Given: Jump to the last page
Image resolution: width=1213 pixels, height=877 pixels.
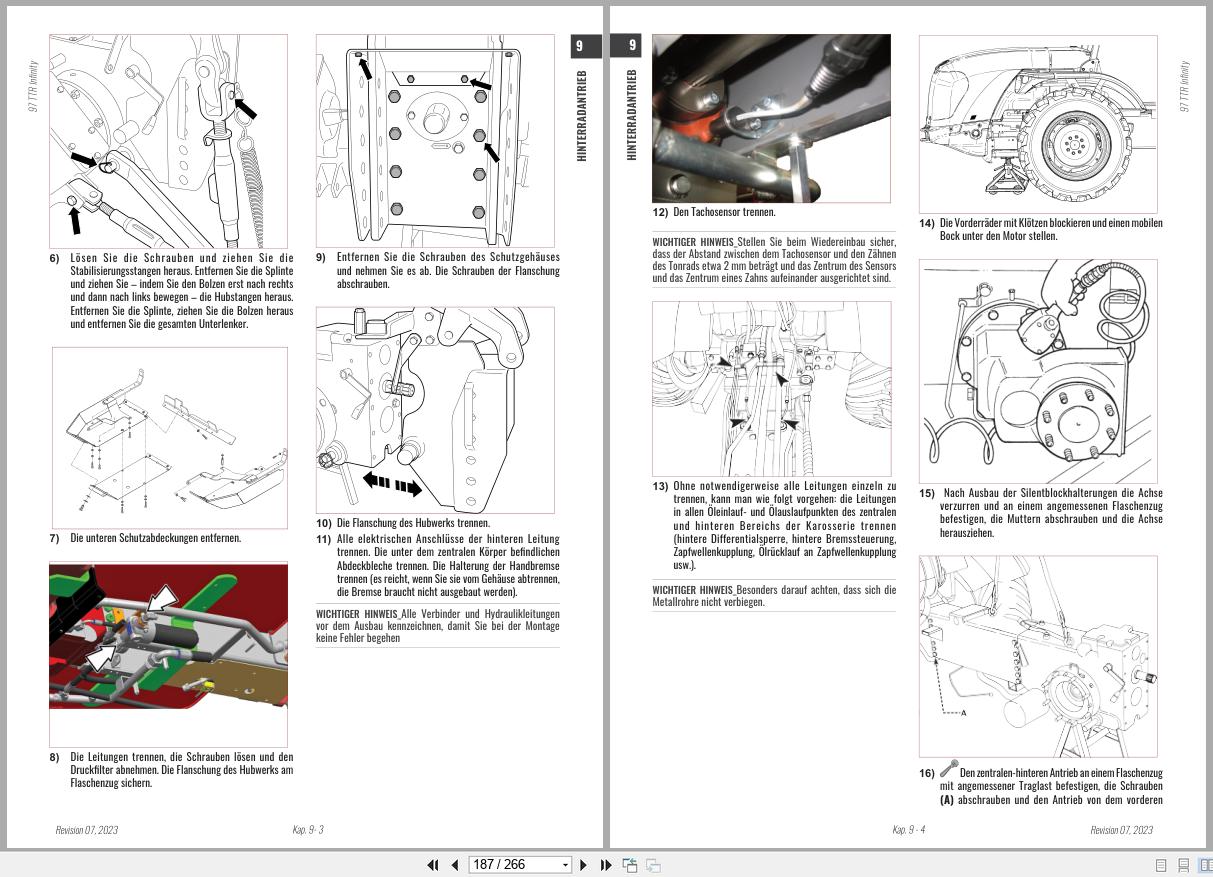Looking at the screenshot, I should click(606, 865).
